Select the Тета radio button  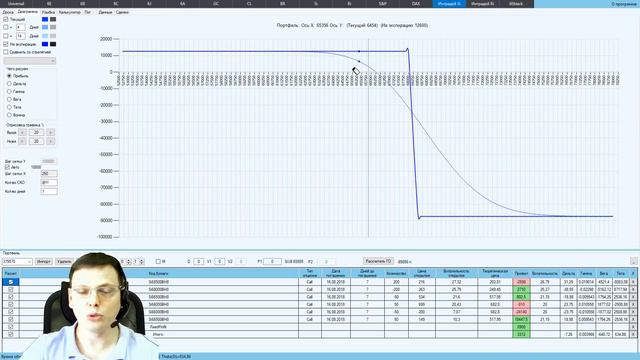tap(9, 107)
